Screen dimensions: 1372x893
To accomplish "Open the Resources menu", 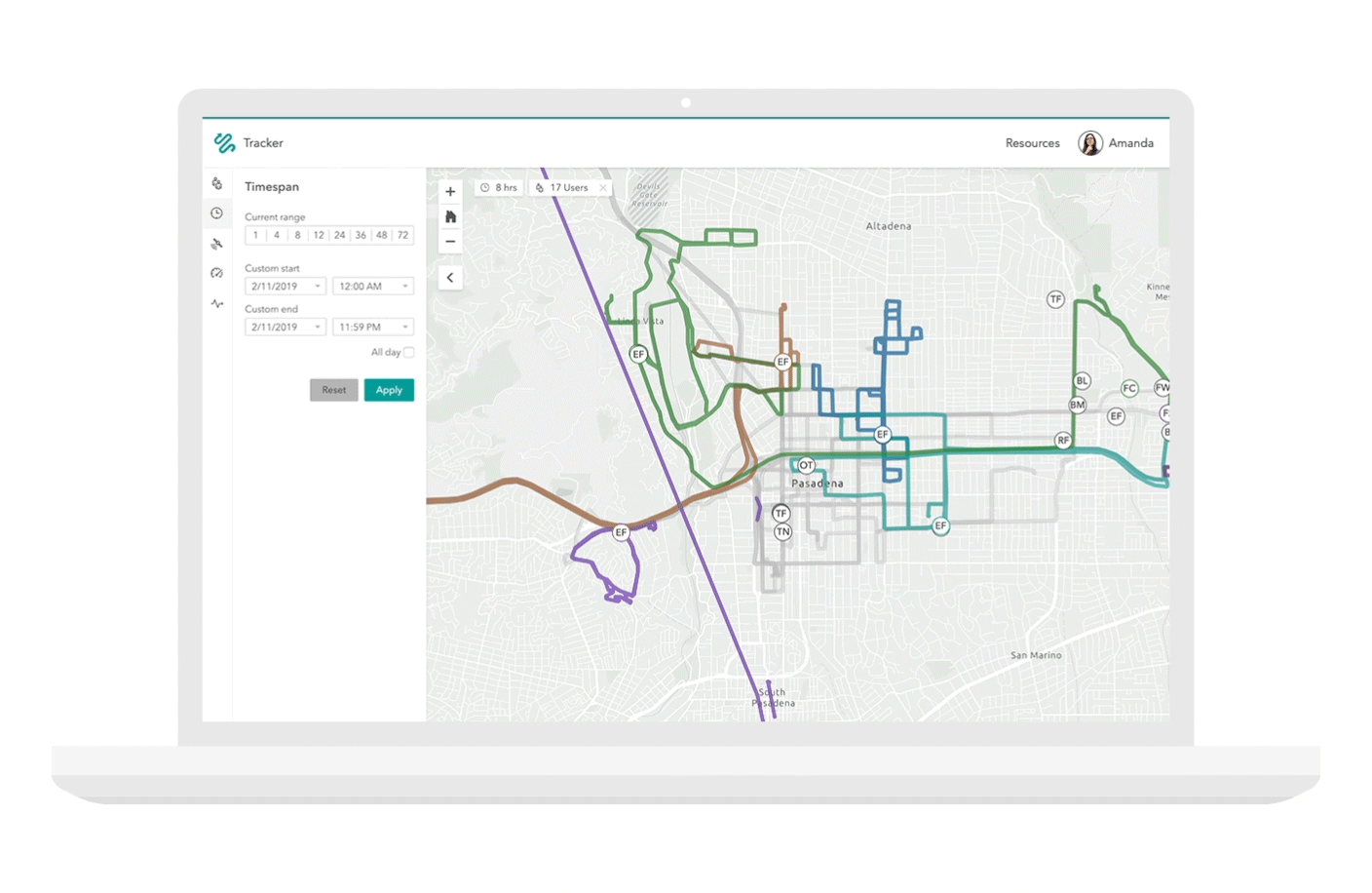I will [1032, 142].
